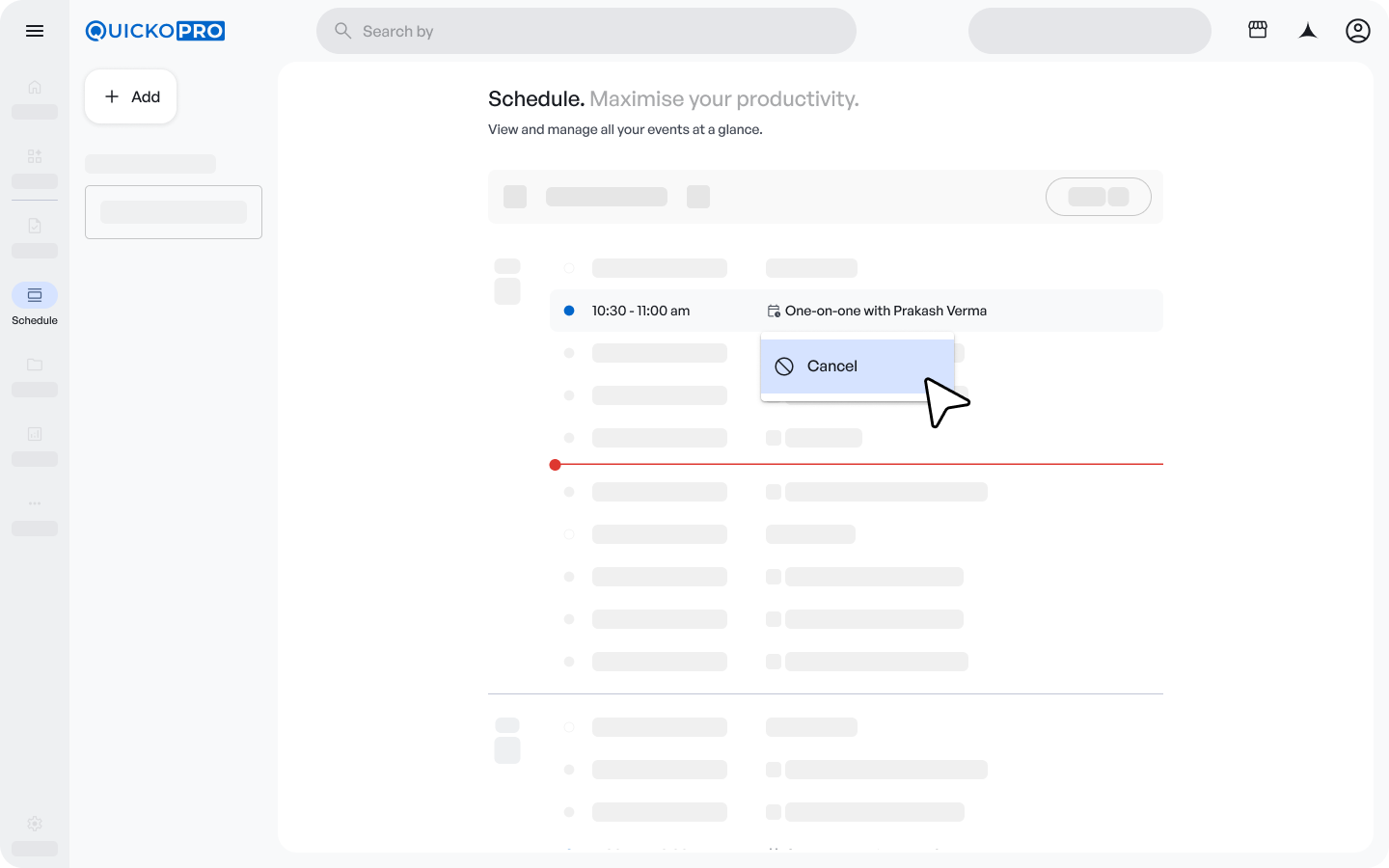
Task: Open the storefront icon in the header
Action: (x=1258, y=30)
